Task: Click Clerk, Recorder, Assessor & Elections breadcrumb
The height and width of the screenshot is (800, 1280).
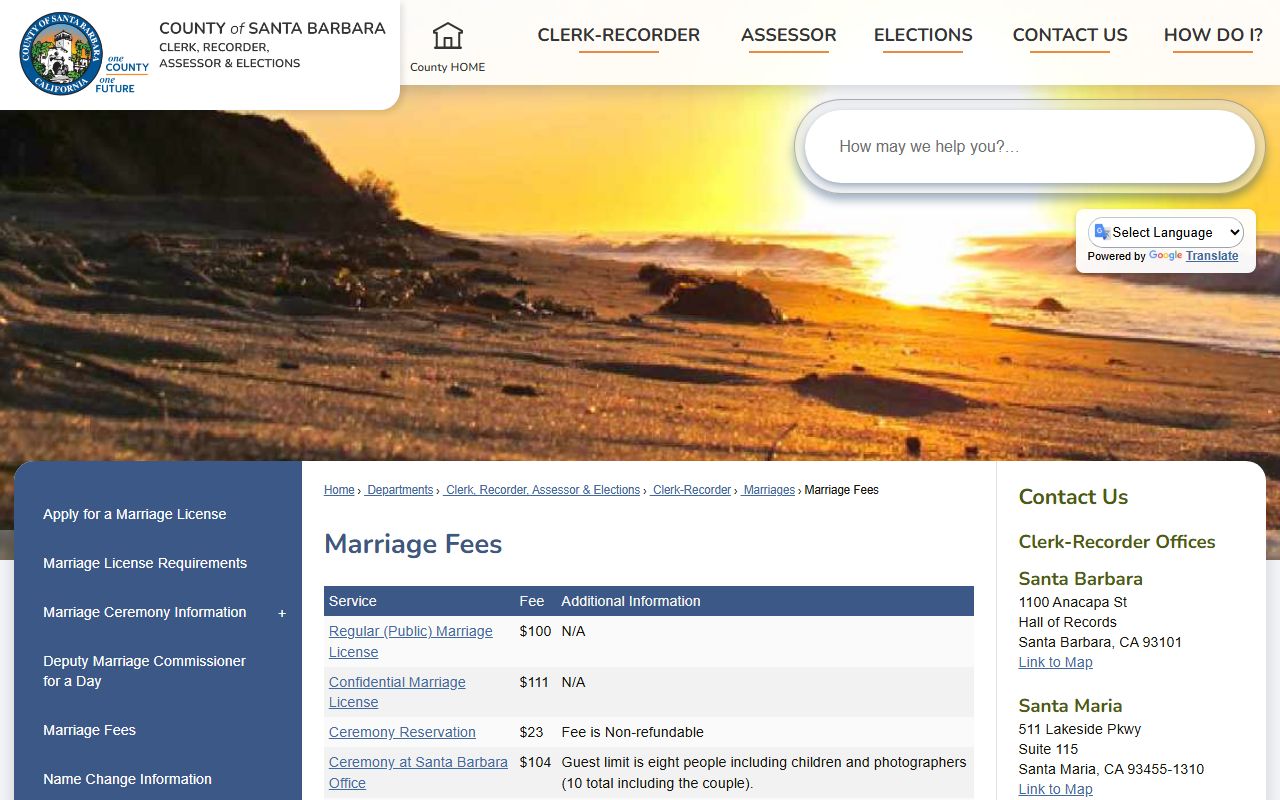Action: (542, 490)
